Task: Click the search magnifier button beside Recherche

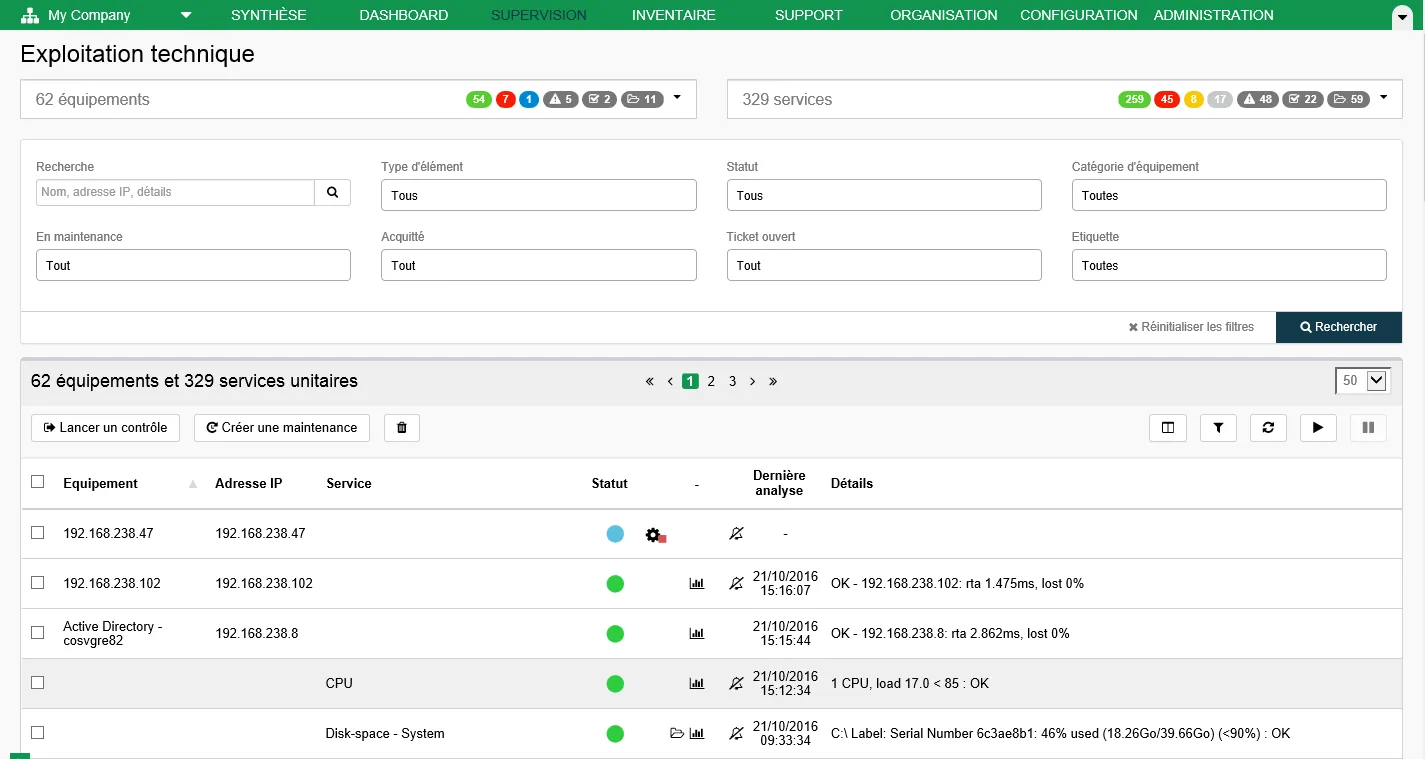Action: click(x=332, y=192)
